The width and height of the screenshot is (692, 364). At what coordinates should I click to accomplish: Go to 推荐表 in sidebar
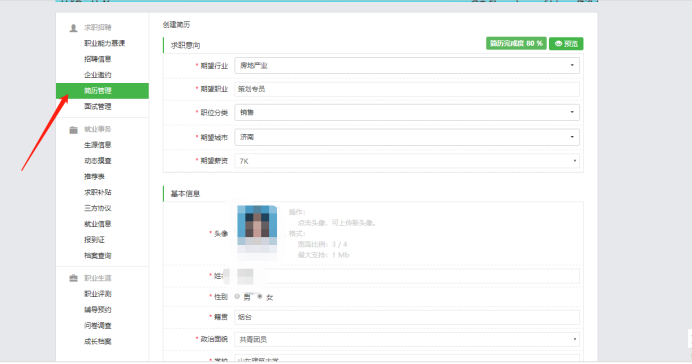click(x=94, y=177)
